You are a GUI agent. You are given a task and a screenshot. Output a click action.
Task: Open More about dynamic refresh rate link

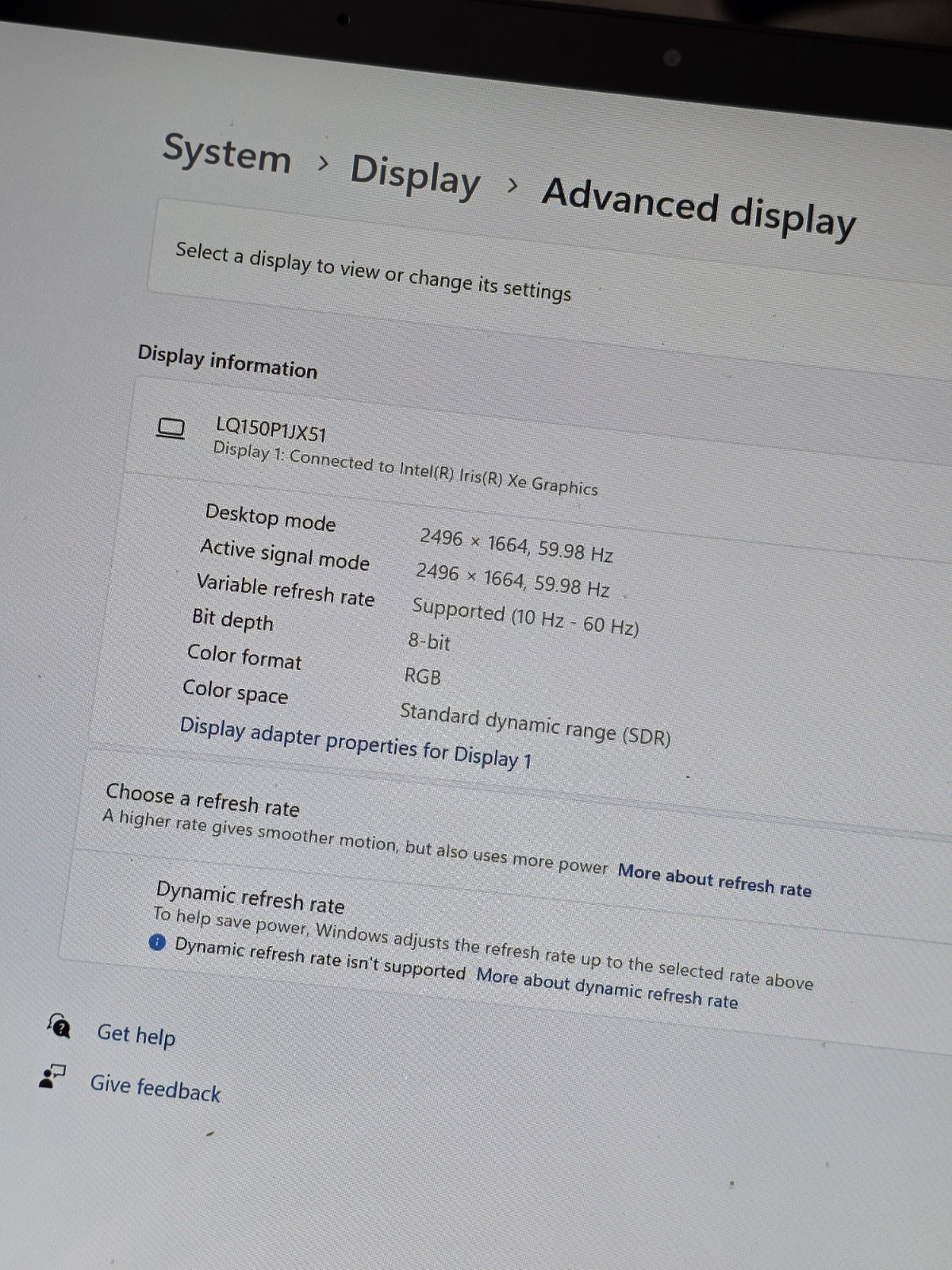(x=607, y=988)
